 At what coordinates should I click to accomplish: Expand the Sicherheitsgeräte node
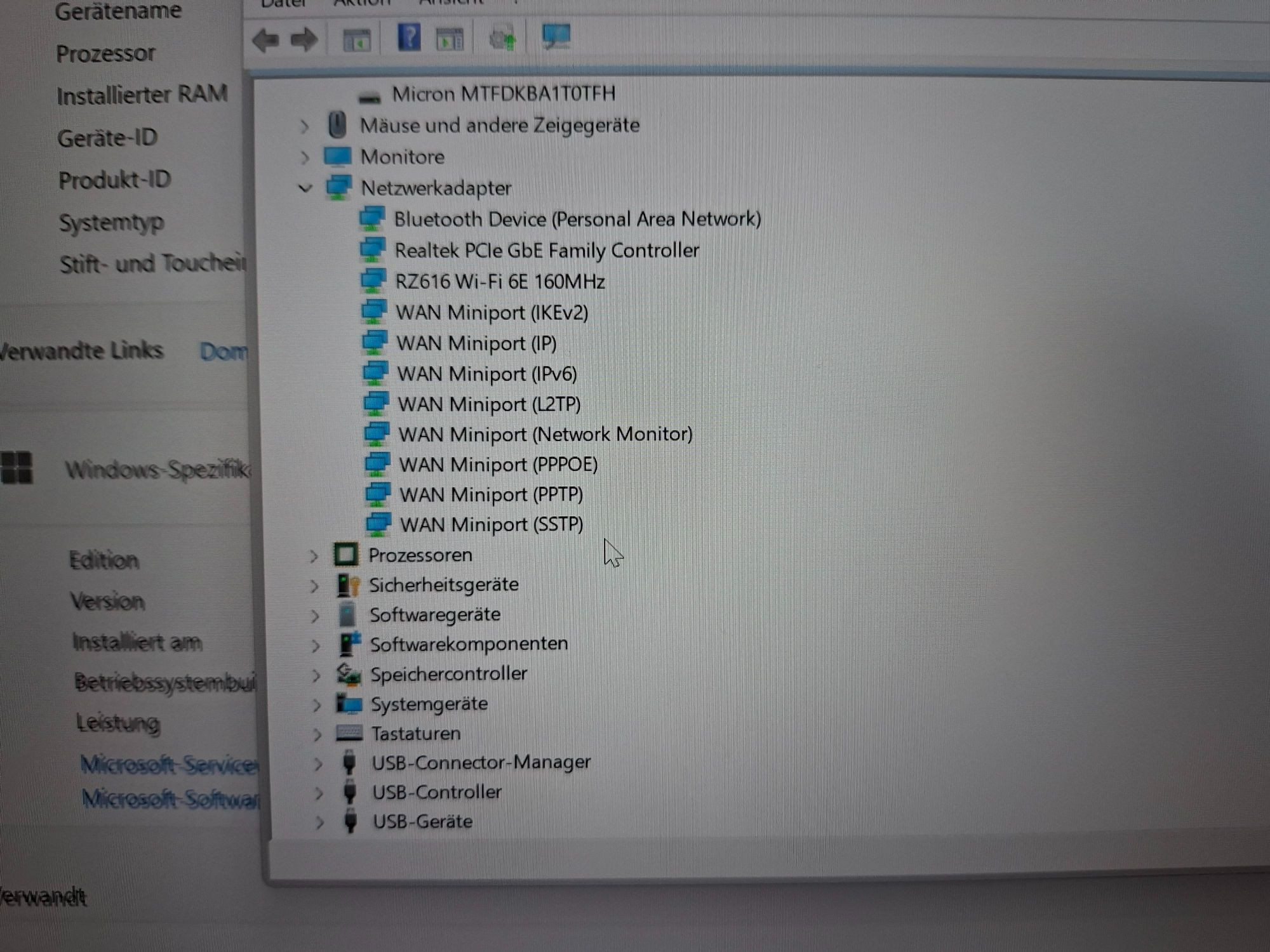pos(314,586)
